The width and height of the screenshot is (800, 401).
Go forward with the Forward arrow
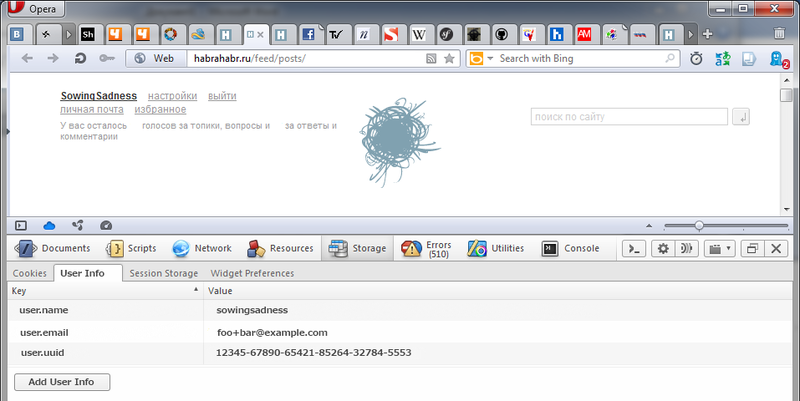tap(53, 58)
